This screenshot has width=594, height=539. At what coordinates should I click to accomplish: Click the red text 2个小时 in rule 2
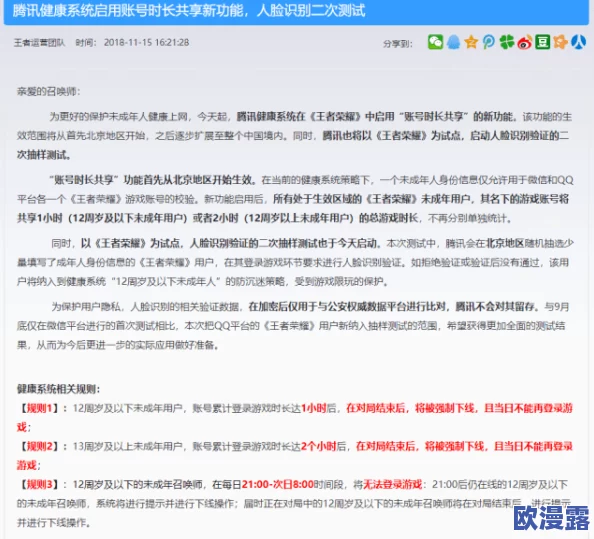click(319, 446)
